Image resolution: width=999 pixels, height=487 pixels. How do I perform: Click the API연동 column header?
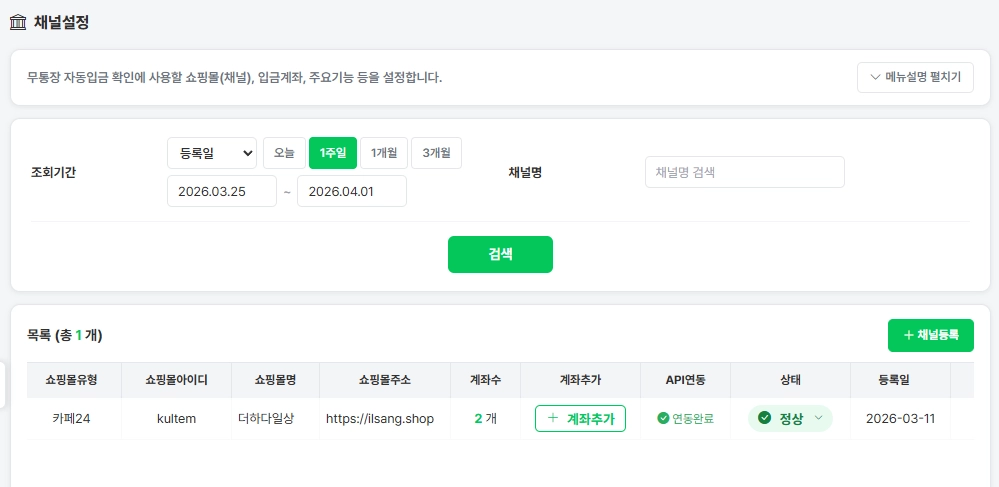(685, 380)
